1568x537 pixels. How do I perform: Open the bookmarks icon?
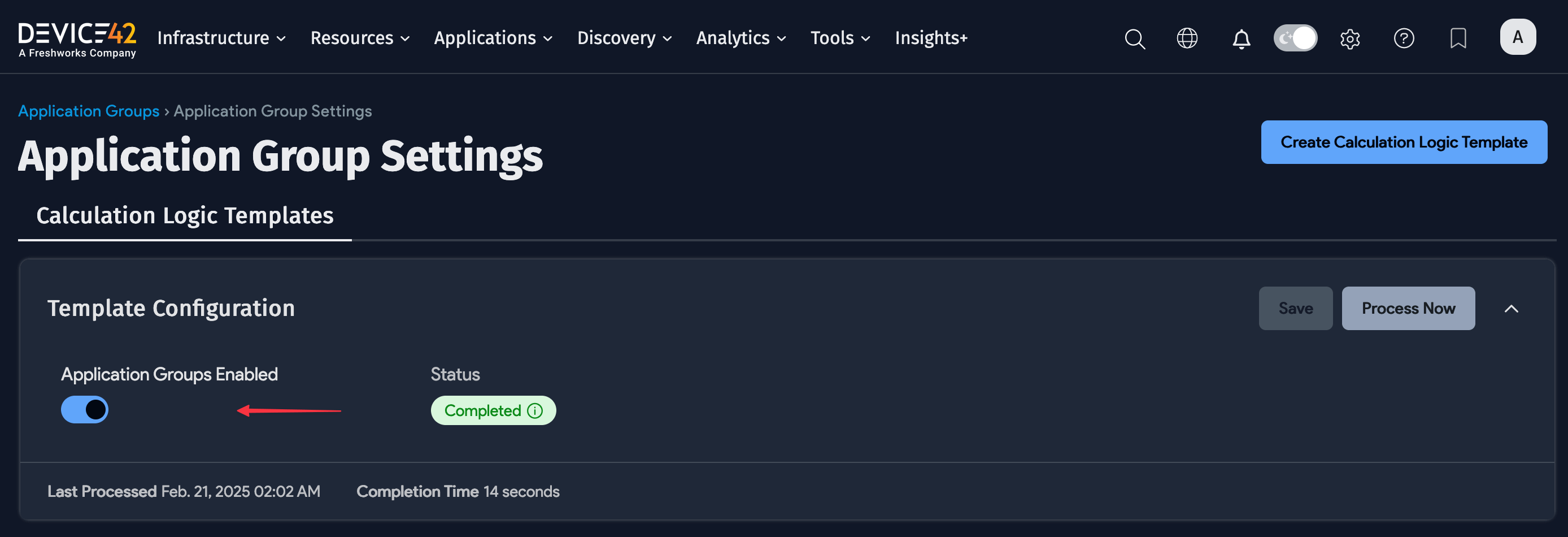1458,38
